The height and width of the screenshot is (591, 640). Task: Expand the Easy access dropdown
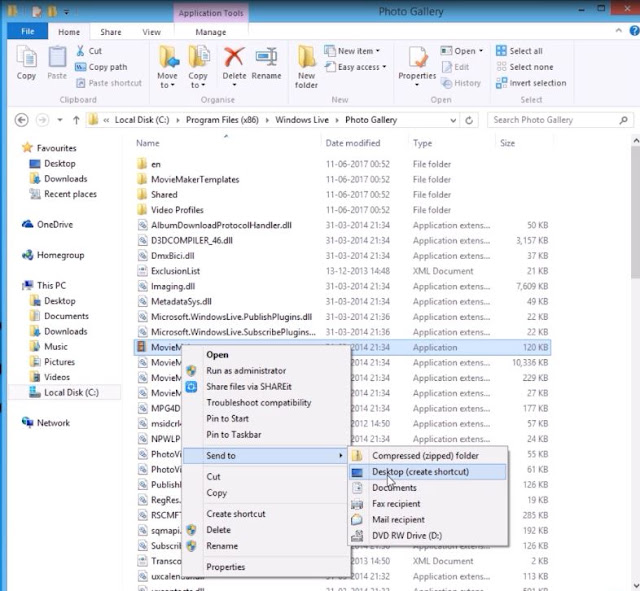[x=356, y=67]
